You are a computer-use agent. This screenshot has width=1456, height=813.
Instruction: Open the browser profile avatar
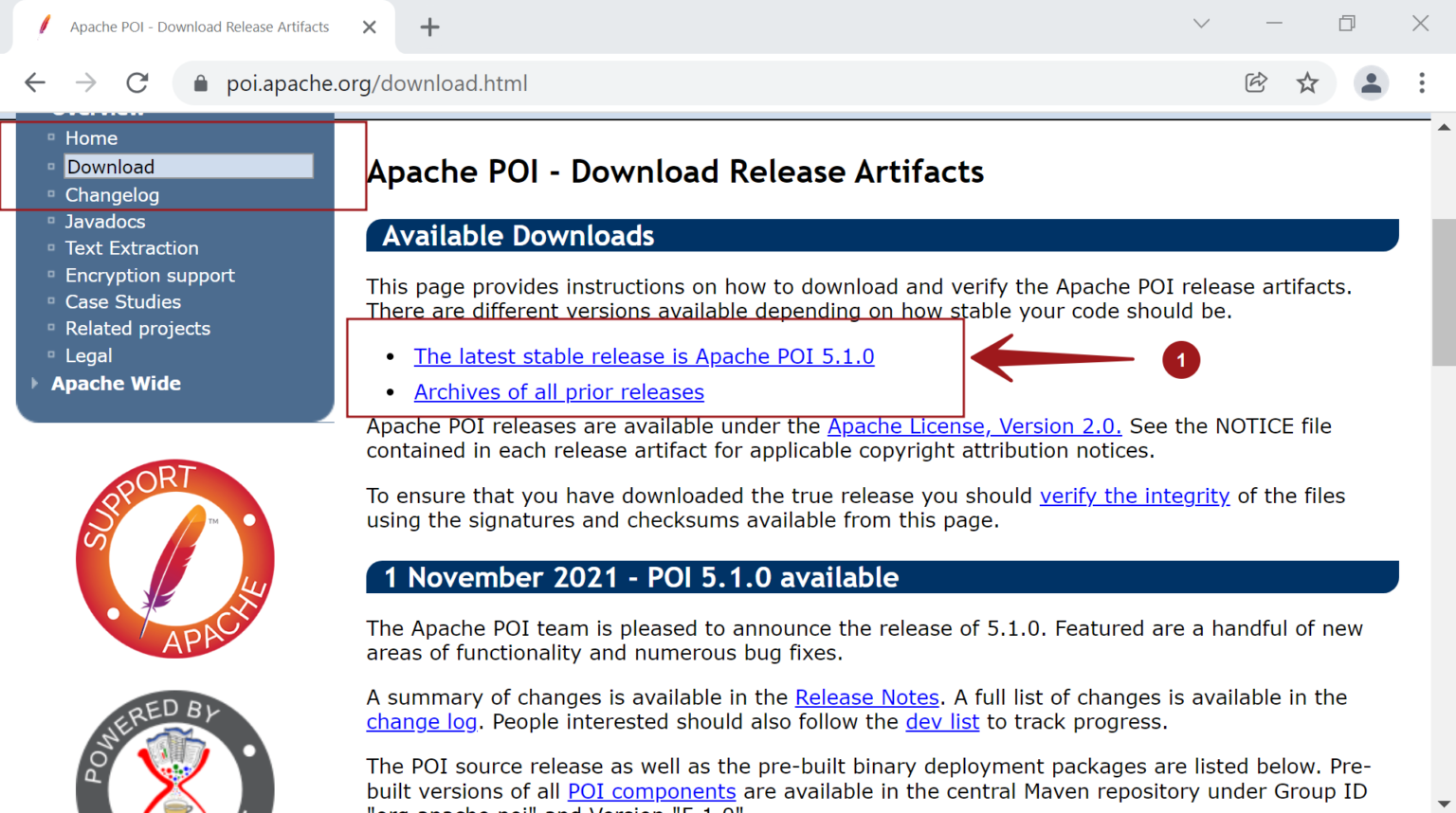(1372, 83)
